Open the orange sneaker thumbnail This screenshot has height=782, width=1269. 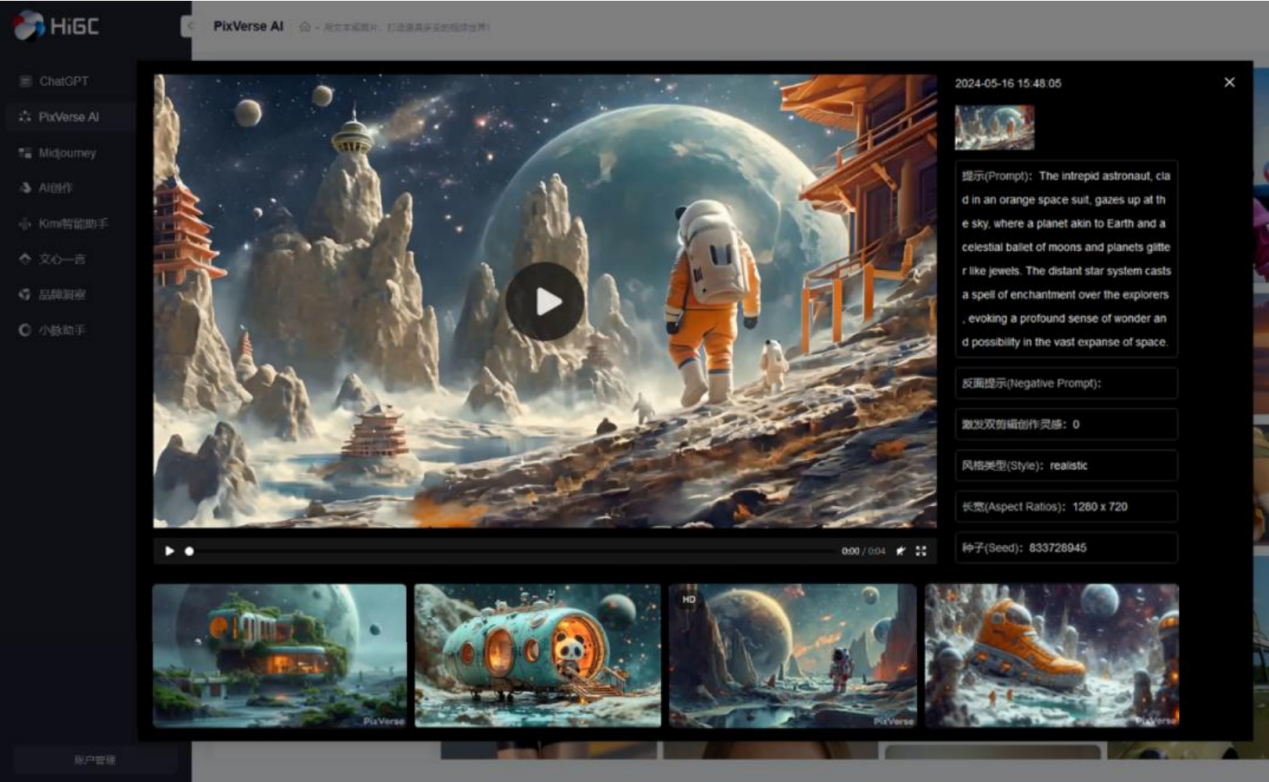(1051, 655)
